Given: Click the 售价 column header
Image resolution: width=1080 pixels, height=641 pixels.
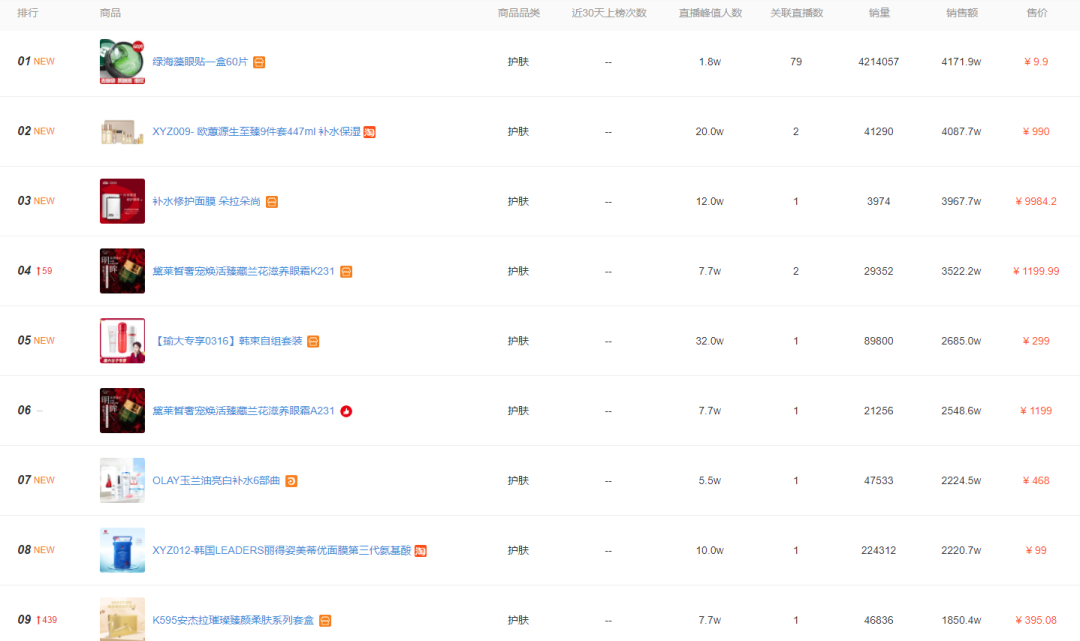Looking at the screenshot, I should pos(1037,12).
